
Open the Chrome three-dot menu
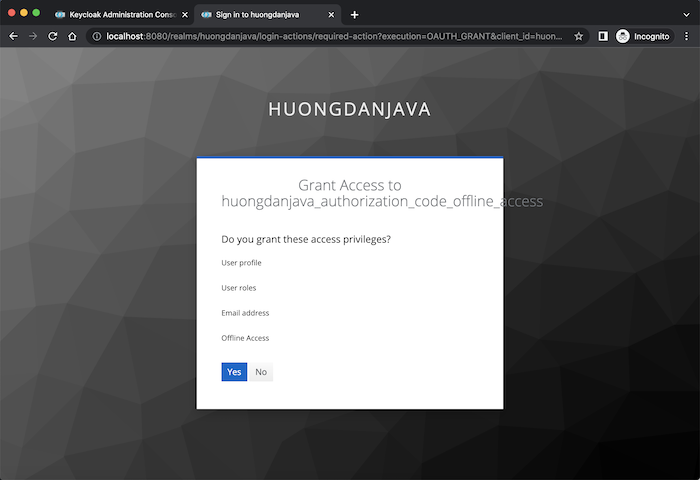[x=687, y=36]
